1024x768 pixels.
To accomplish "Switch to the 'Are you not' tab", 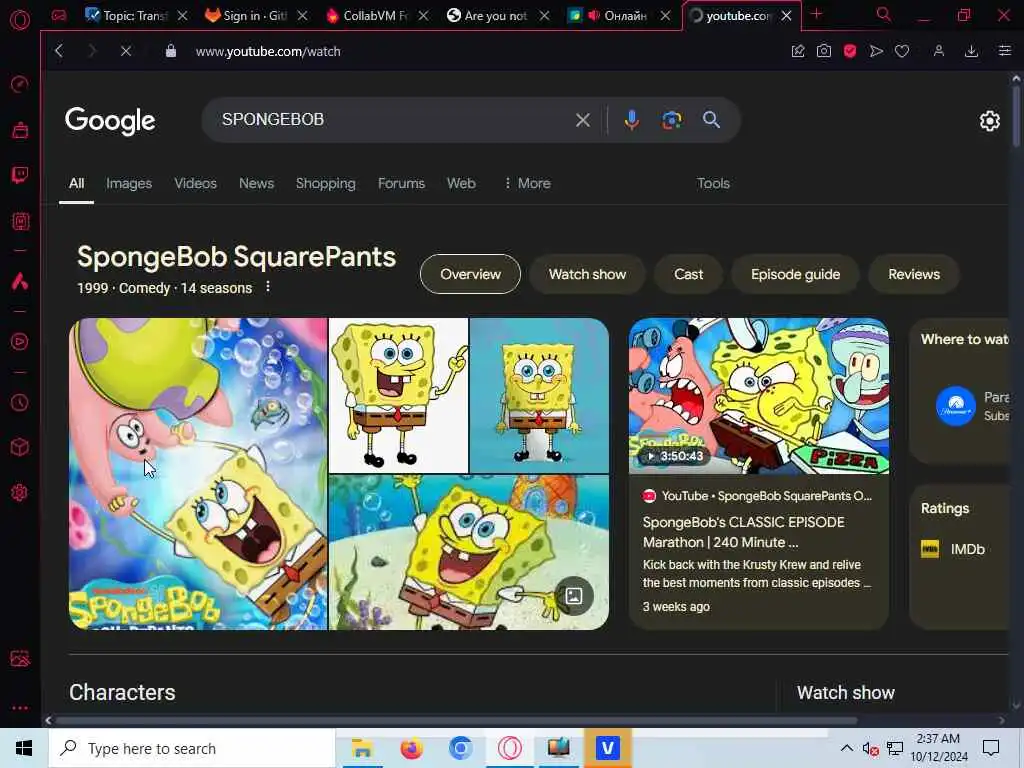I will point(497,16).
